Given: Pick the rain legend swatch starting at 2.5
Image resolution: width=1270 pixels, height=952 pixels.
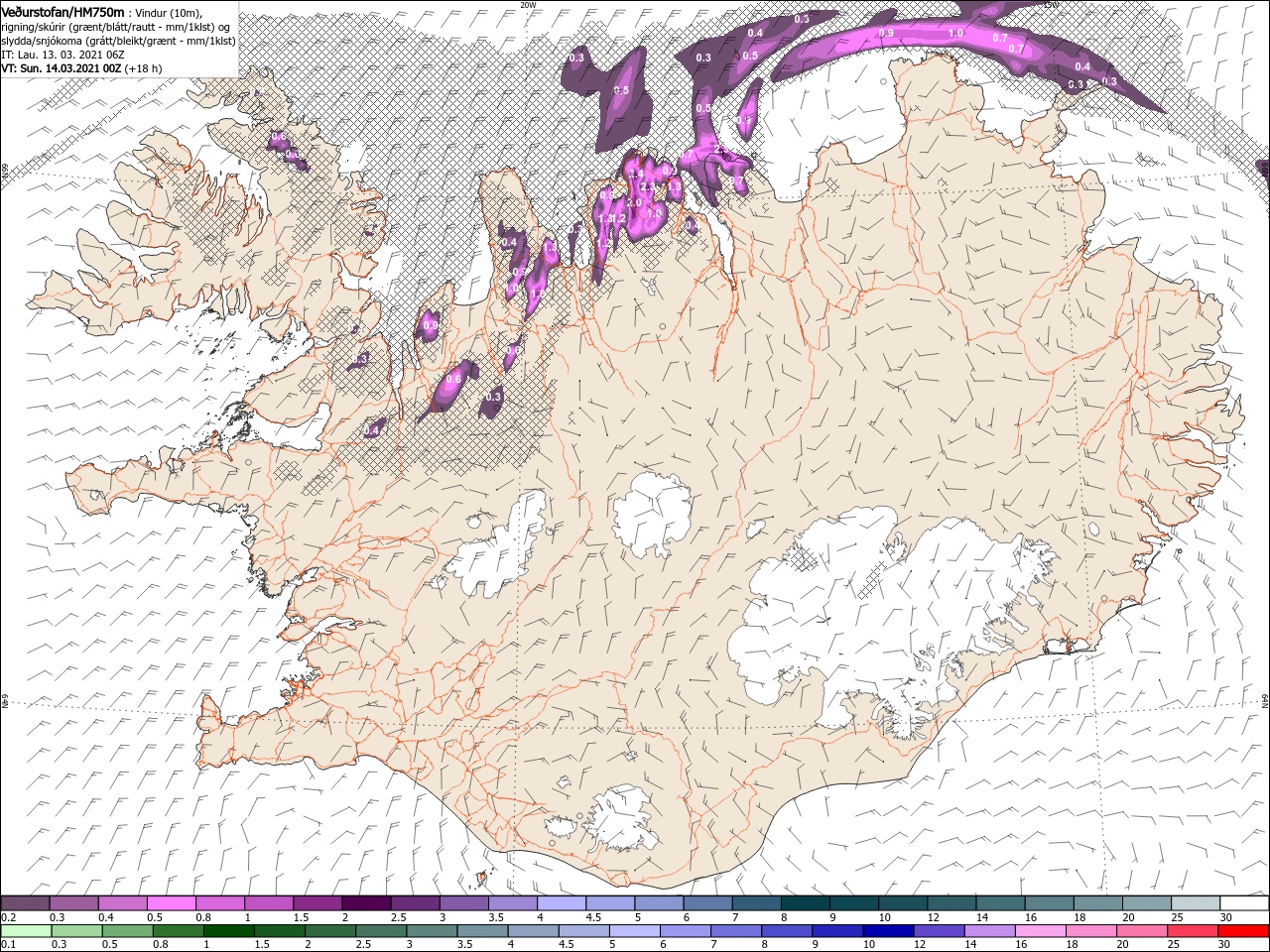Looking at the screenshot, I should (x=381, y=931).
